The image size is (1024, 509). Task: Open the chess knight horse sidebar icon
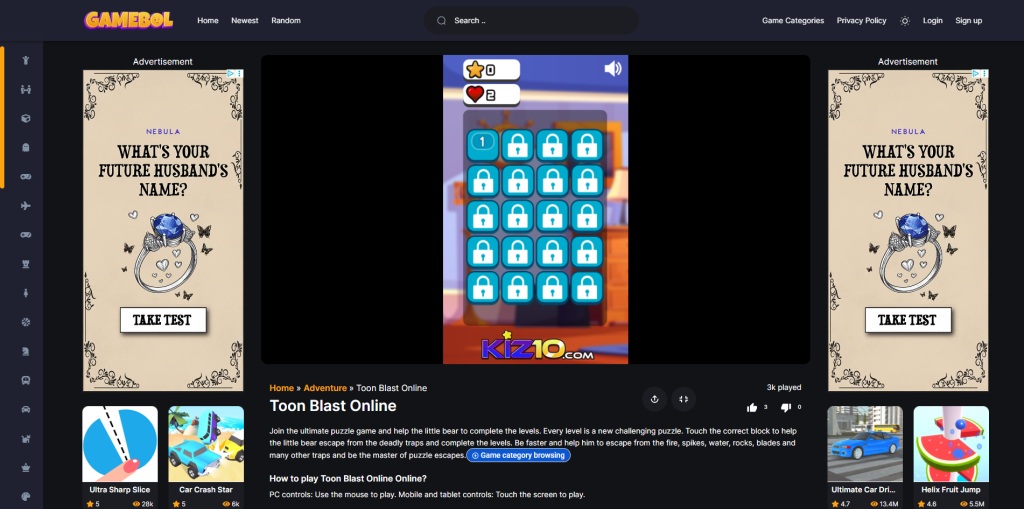tap(25, 351)
